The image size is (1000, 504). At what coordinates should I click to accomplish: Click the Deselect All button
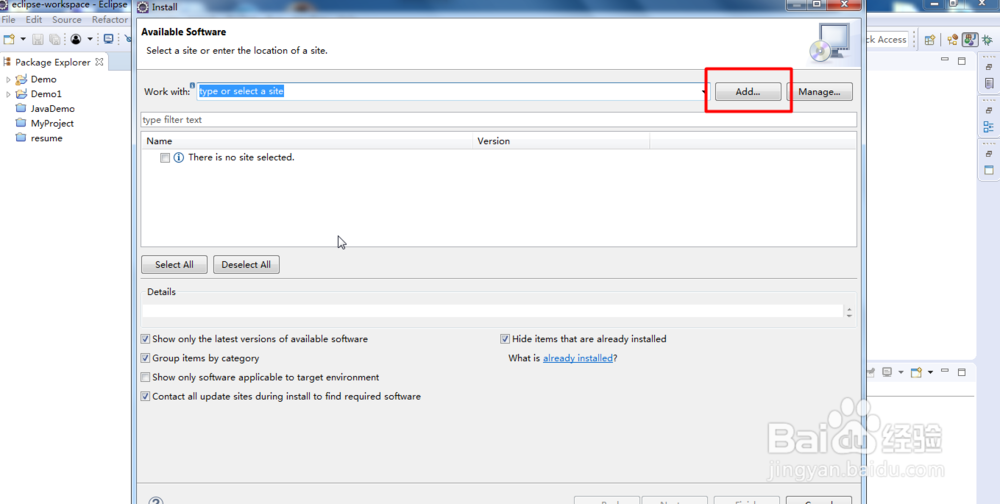(246, 265)
